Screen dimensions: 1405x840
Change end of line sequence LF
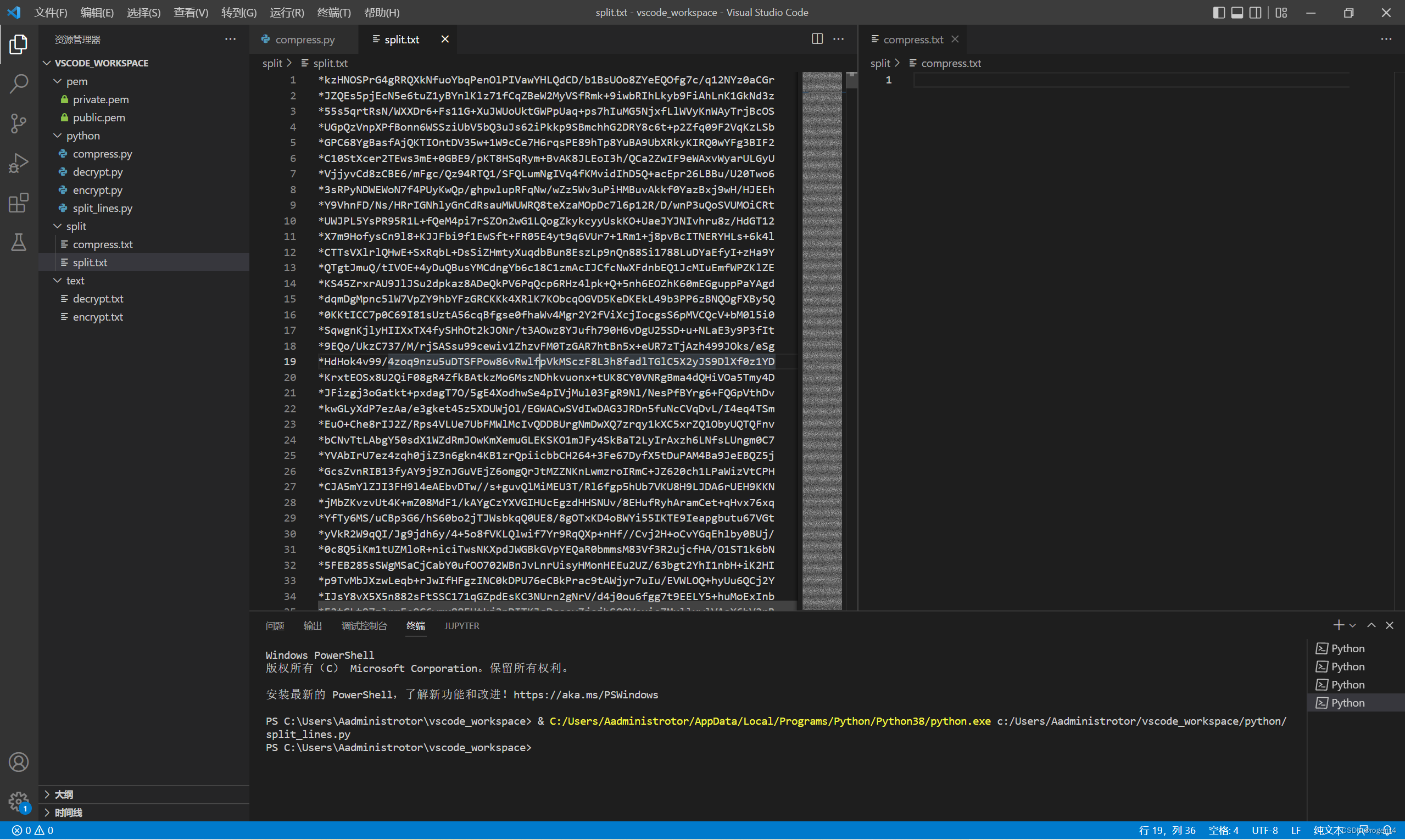point(1295,830)
